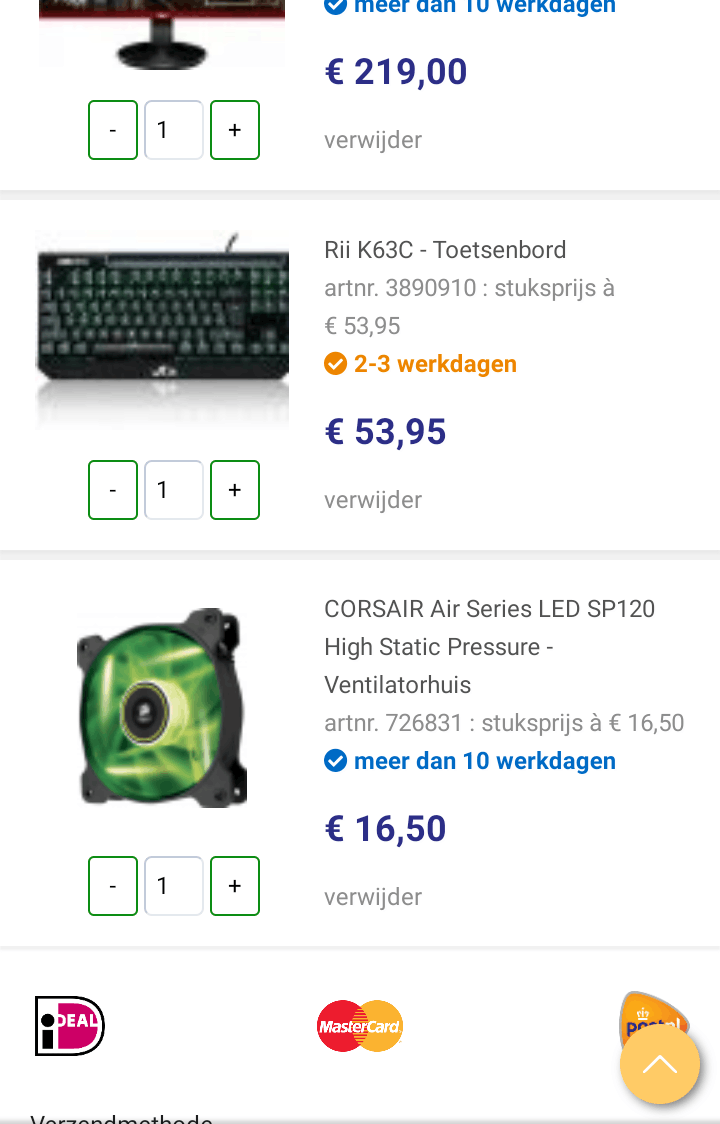Increase the Rii K63C quantity with plus
The image size is (720, 1124).
234,490
